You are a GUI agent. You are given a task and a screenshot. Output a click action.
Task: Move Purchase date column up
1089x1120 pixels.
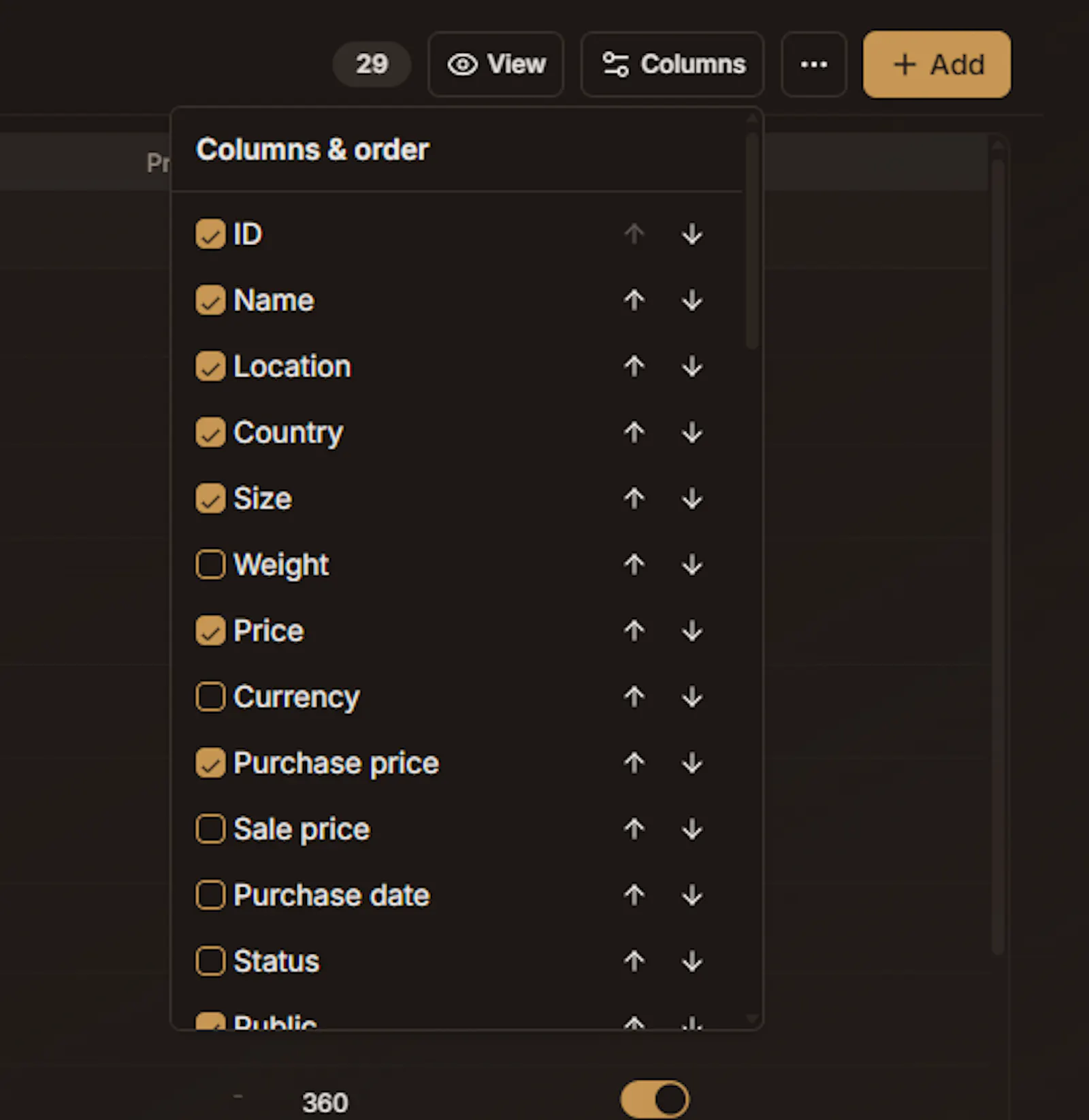pos(634,894)
